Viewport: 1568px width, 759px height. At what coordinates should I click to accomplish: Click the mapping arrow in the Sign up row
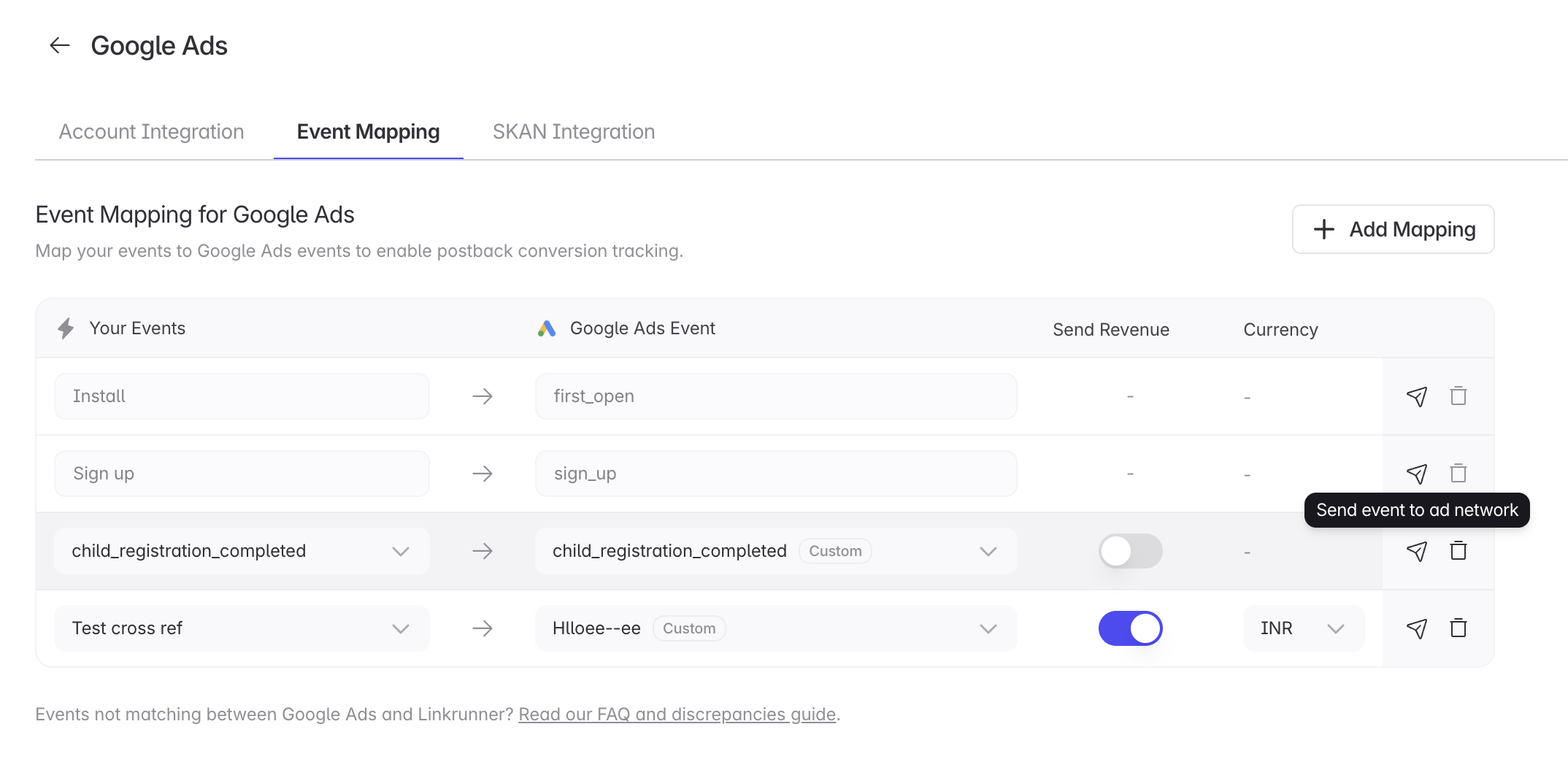point(483,474)
